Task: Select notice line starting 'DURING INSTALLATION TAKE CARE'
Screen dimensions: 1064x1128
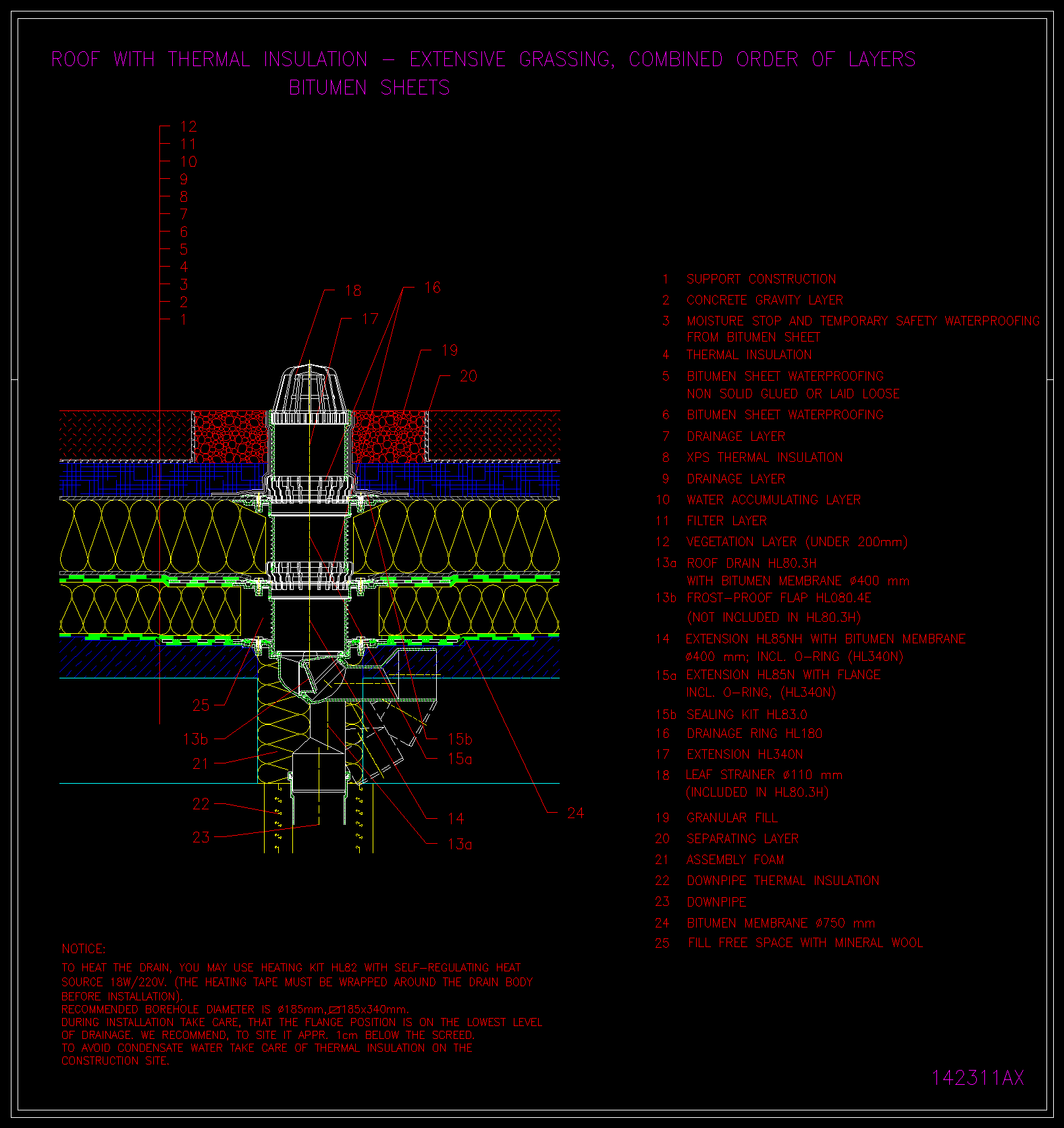Action: click(302, 1022)
